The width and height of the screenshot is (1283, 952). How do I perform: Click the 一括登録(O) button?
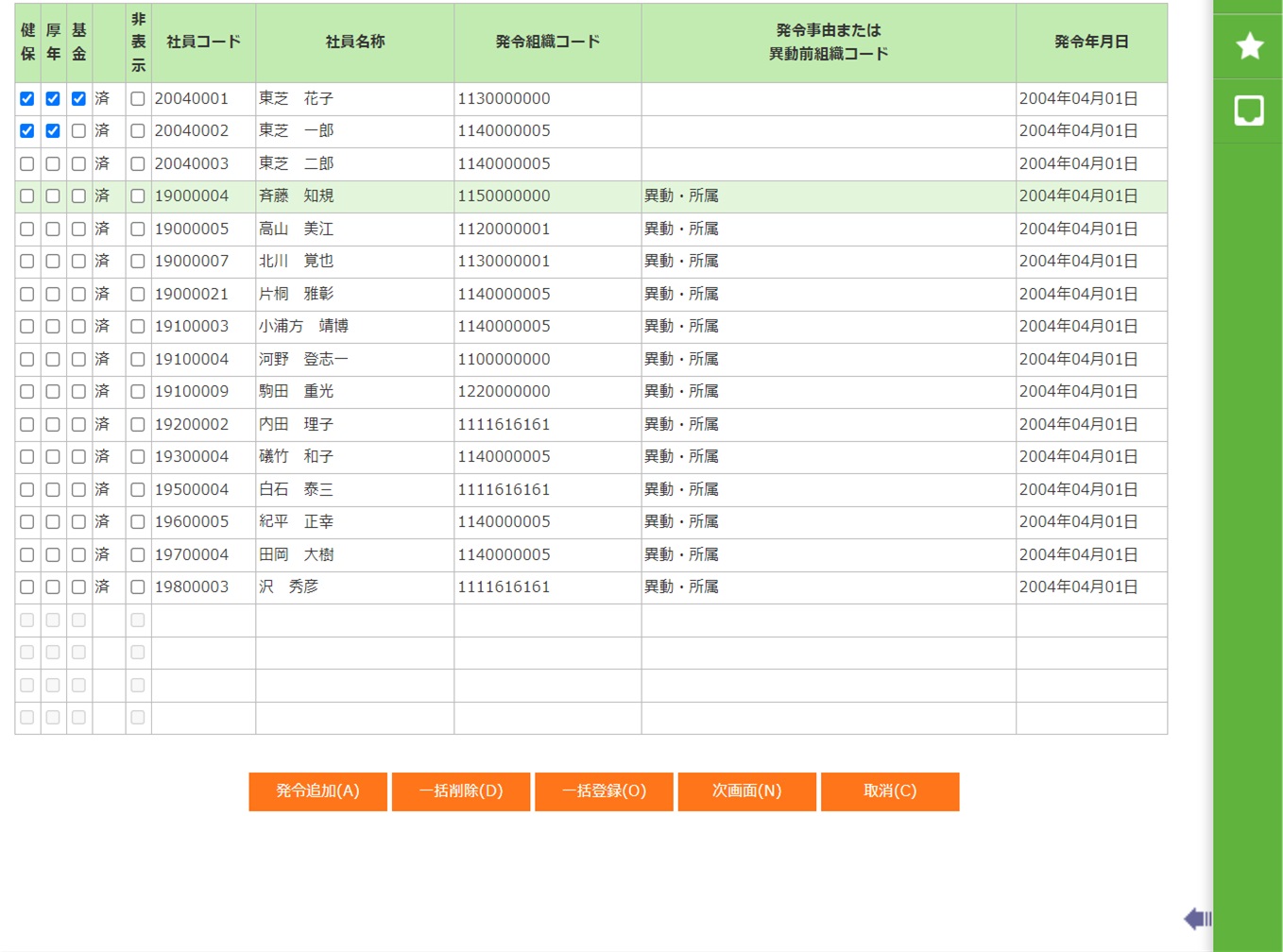tap(604, 791)
